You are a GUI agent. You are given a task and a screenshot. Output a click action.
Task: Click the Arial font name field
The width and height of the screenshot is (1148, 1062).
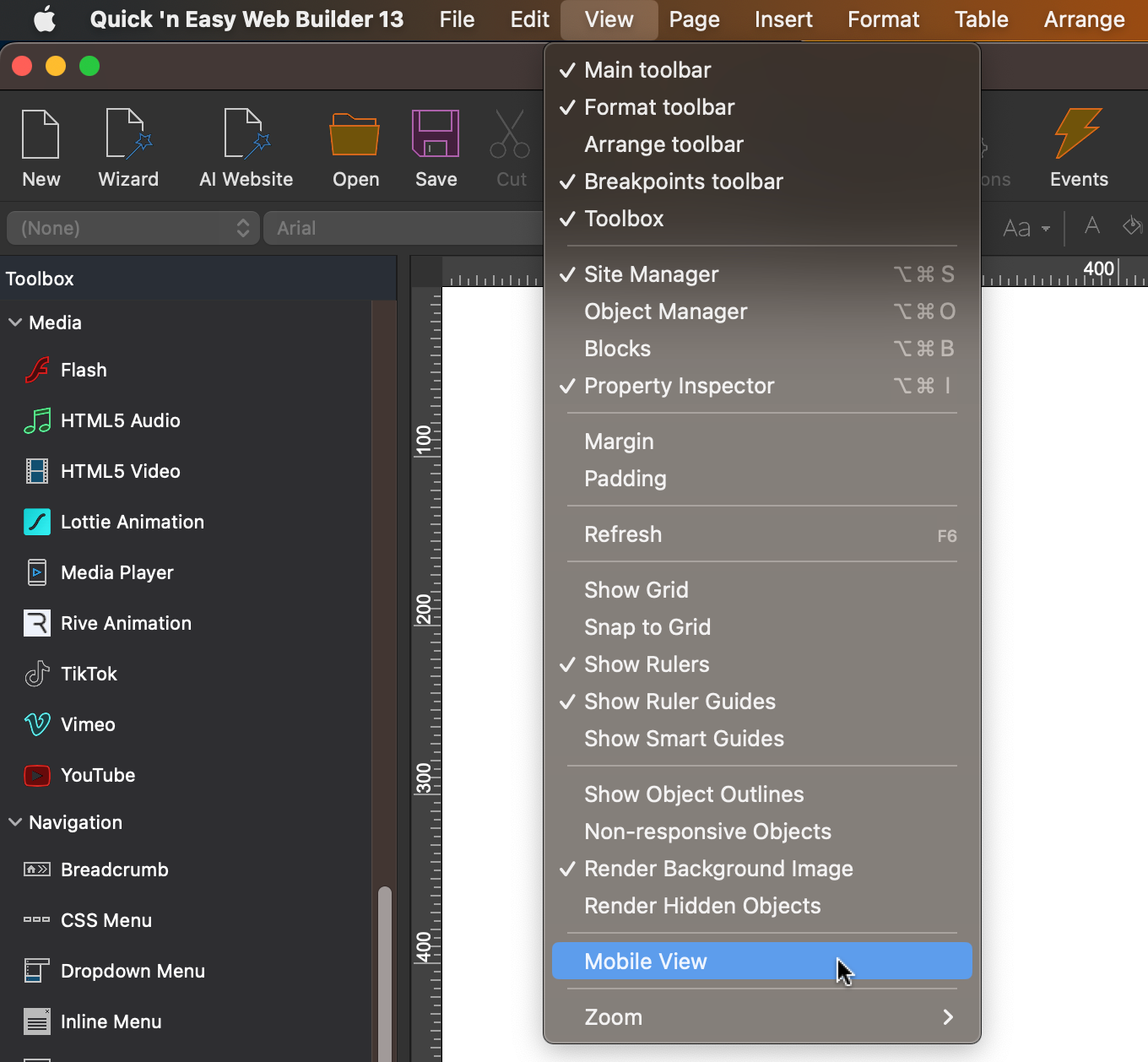click(403, 228)
